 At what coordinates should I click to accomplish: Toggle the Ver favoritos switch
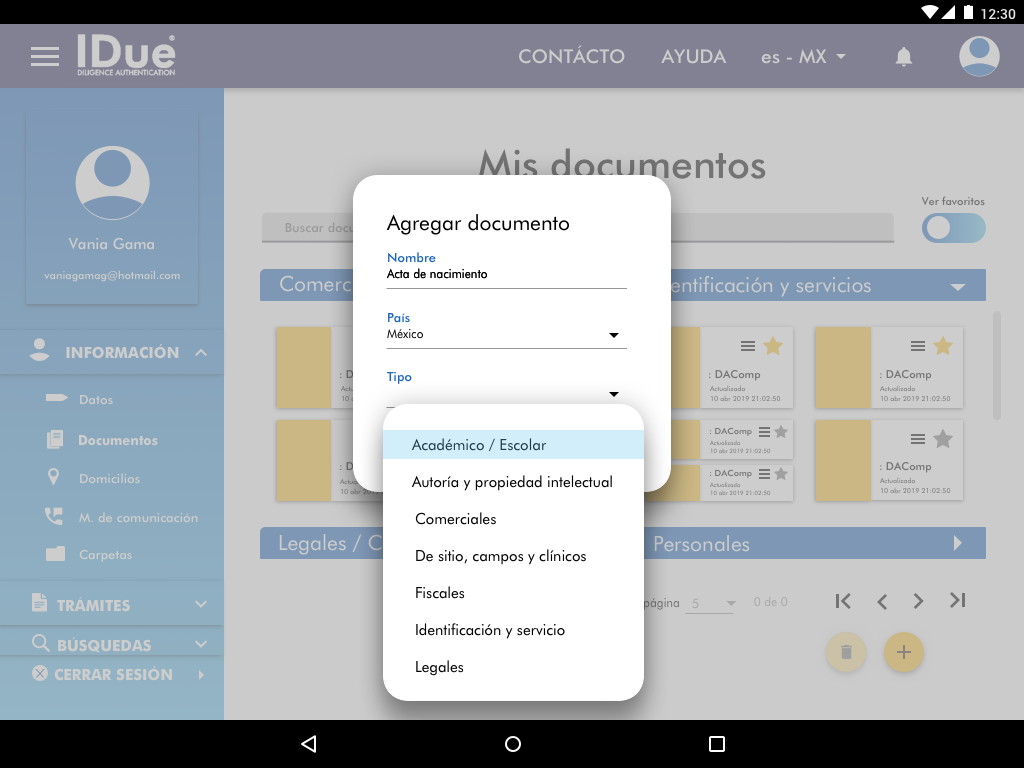point(953,228)
